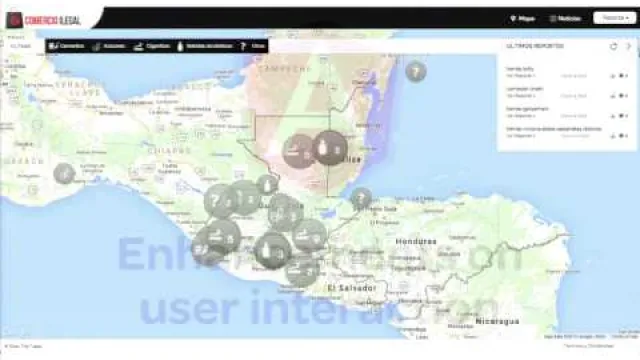The height and width of the screenshot is (360, 640).
Task: Click the question-mark marker in the Caribbean sea
Action: click(416, 72)
